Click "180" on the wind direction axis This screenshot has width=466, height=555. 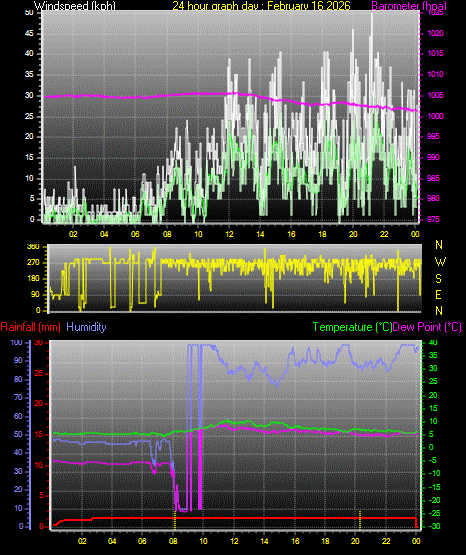(33, 279)
